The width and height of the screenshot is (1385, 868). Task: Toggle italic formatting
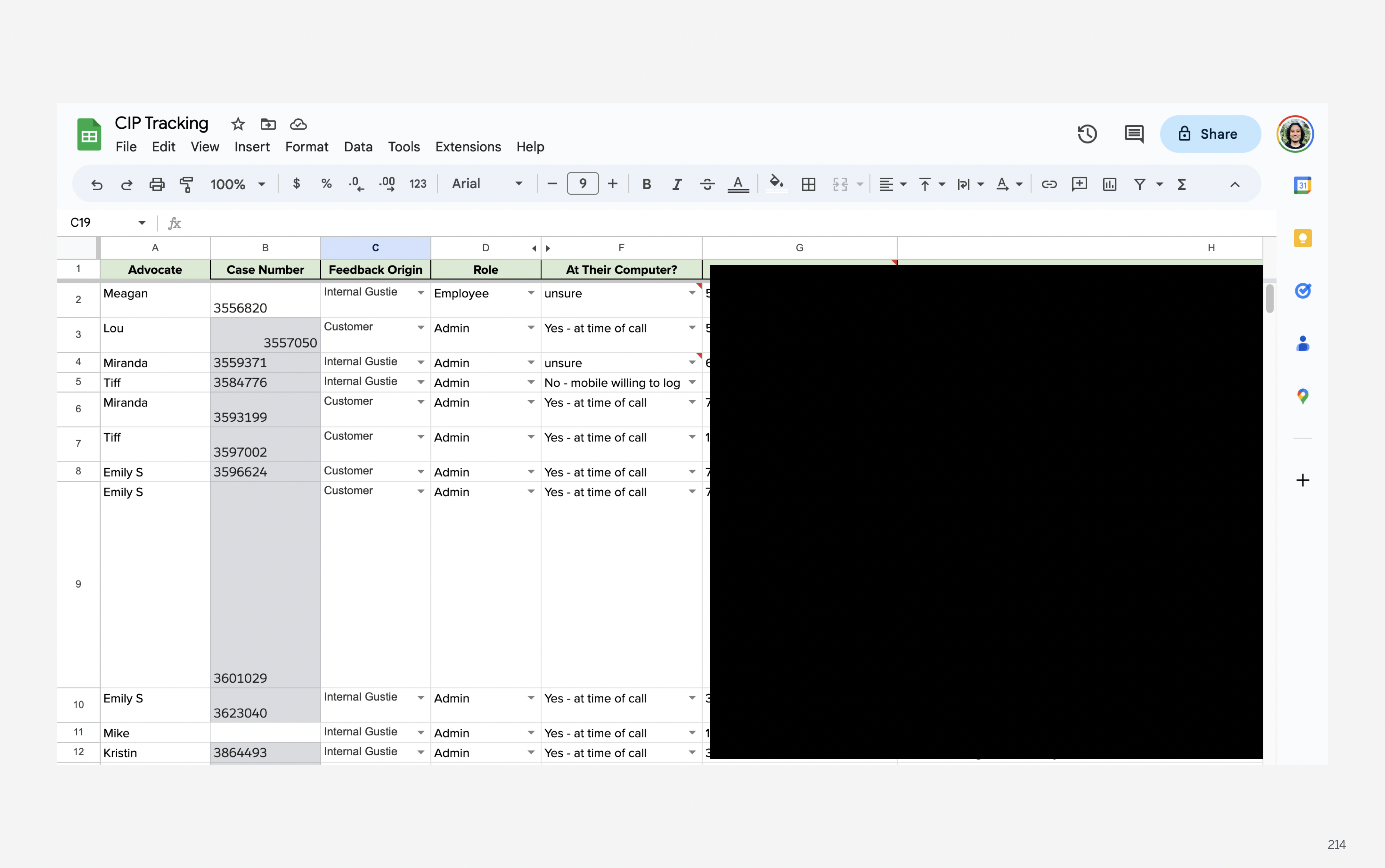pyautogui.click(x=677, y=184)
